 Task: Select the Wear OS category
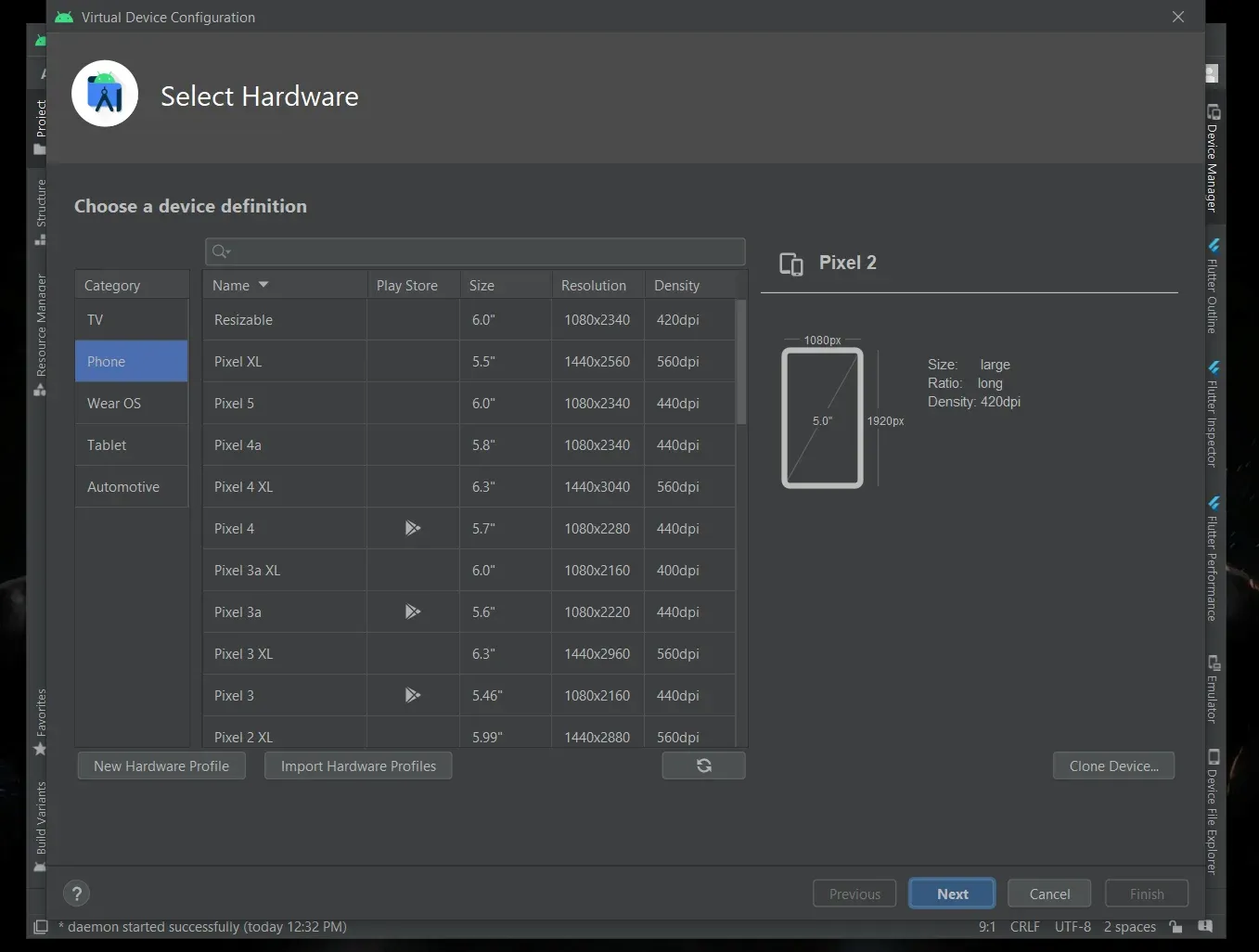click(x=132, y=403)
